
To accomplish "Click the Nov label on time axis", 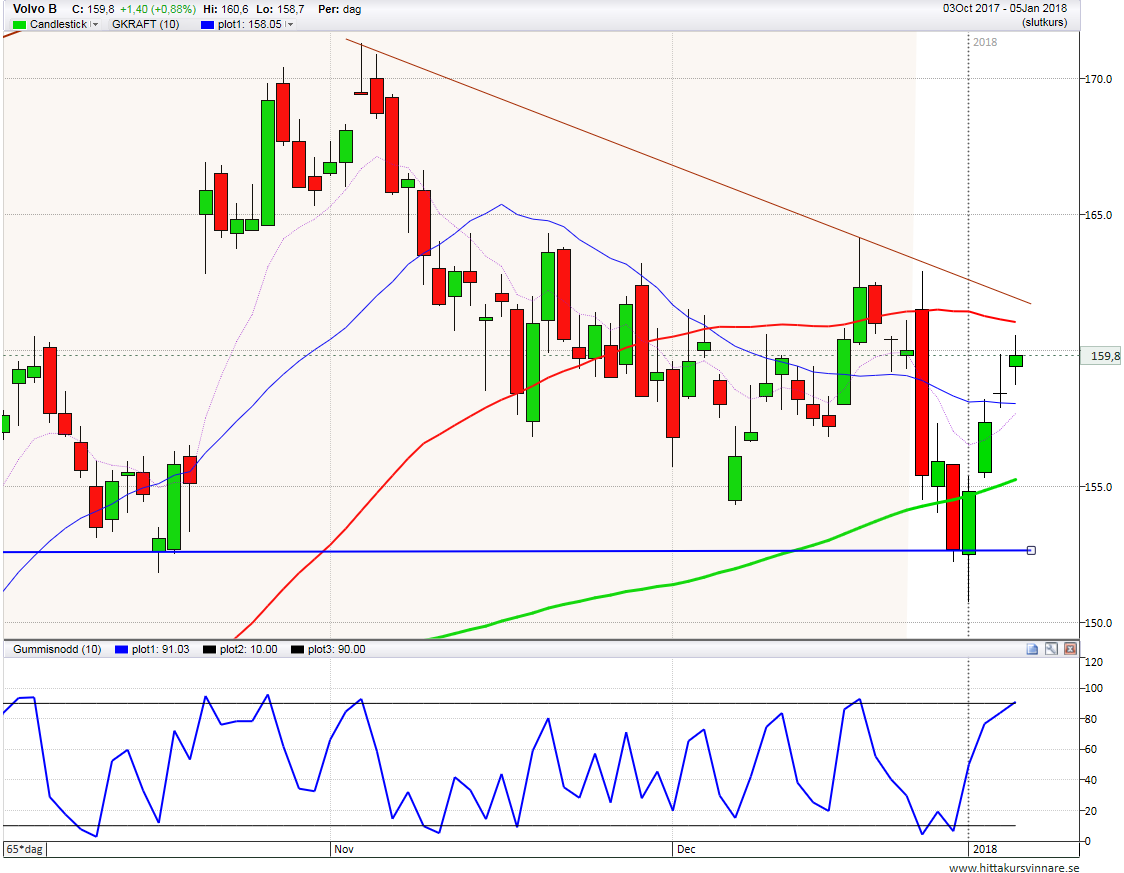I will (344, 849).
